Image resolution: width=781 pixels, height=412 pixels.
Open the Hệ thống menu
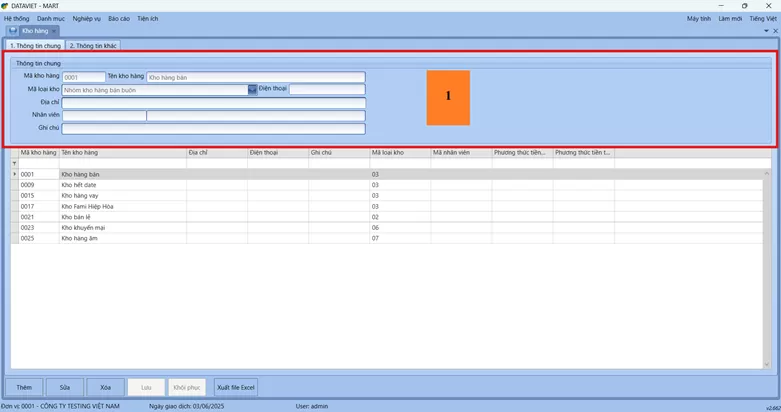pos(16,18)
